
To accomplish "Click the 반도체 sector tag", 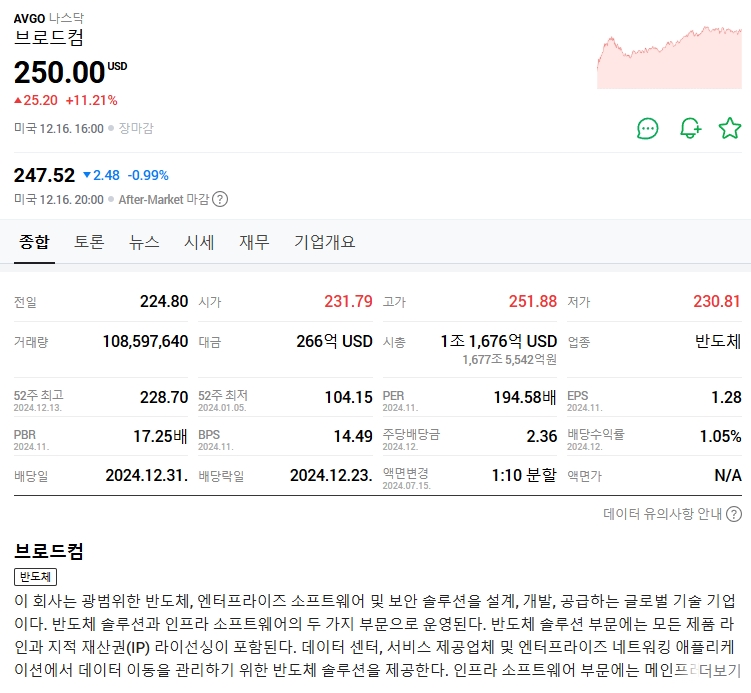I will [35, 577].
